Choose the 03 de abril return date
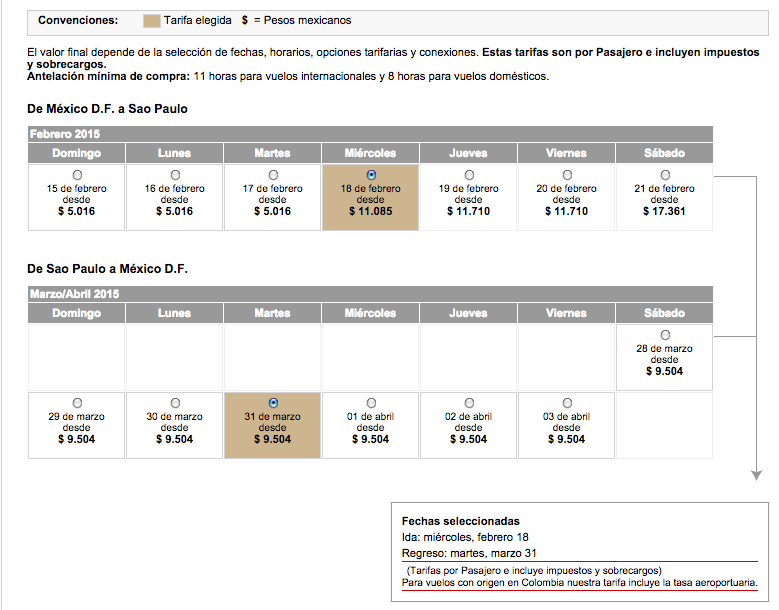 [x=567, y=403]
